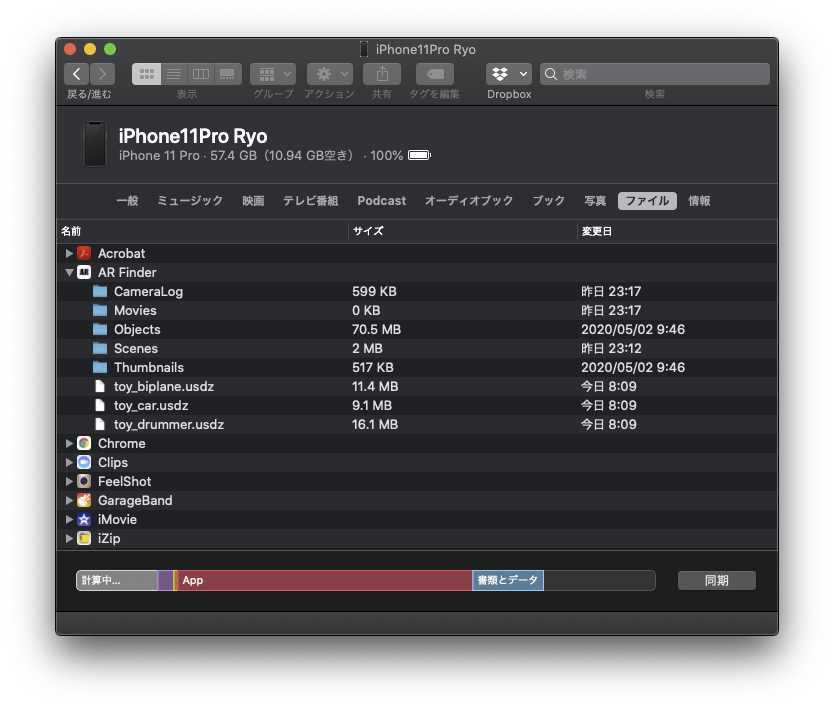The height and width of the screenshot is (709, 834).
Task: Click the battery icon next to 100%
Action: (x=419, y=155)
